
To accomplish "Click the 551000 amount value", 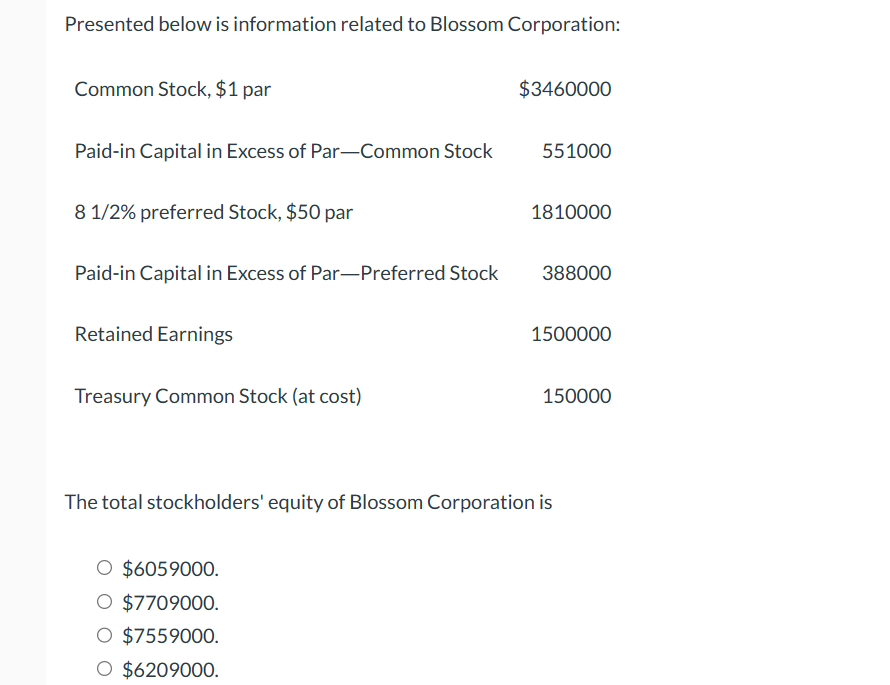I will click(577, 151).
